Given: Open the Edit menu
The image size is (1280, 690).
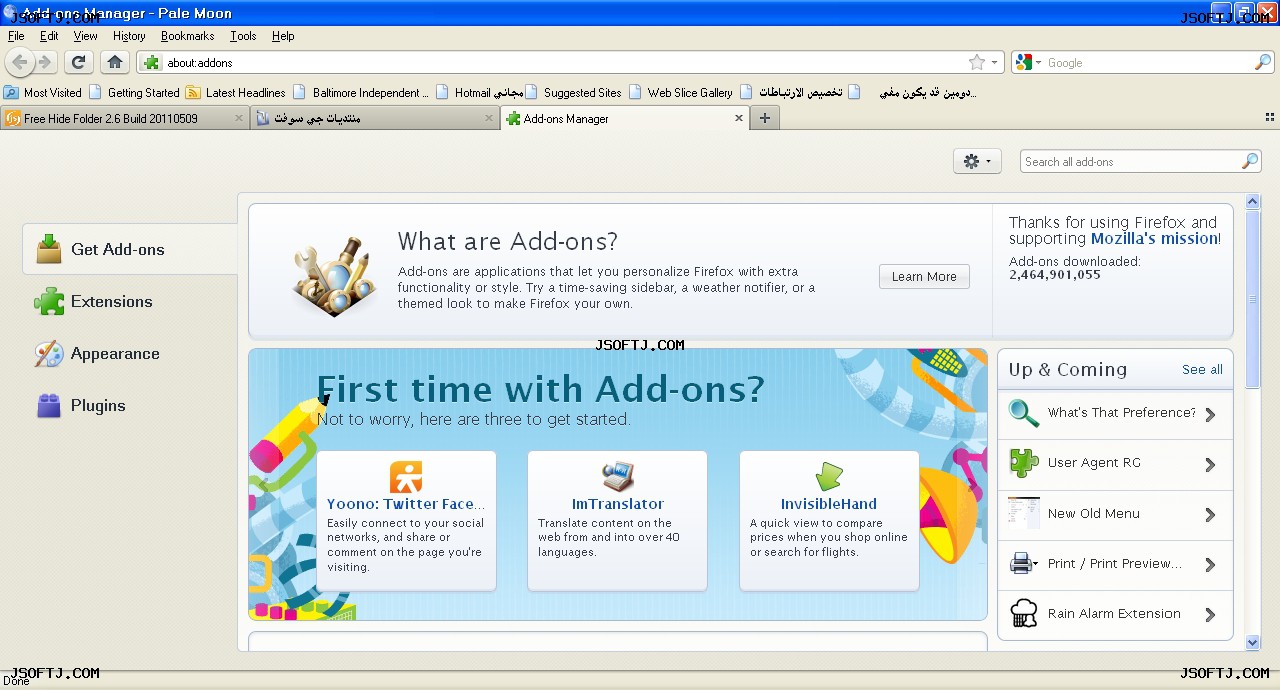Looking at the screenshot, I should pos(49,36).
